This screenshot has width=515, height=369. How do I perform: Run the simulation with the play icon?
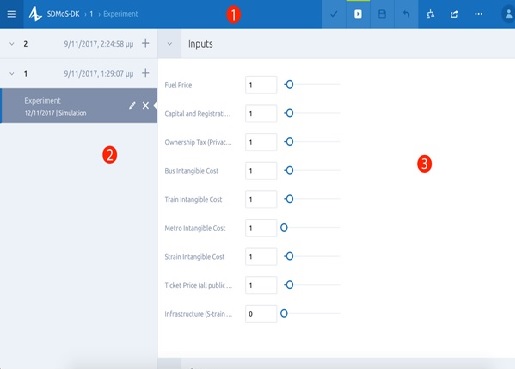coord(358,14)
